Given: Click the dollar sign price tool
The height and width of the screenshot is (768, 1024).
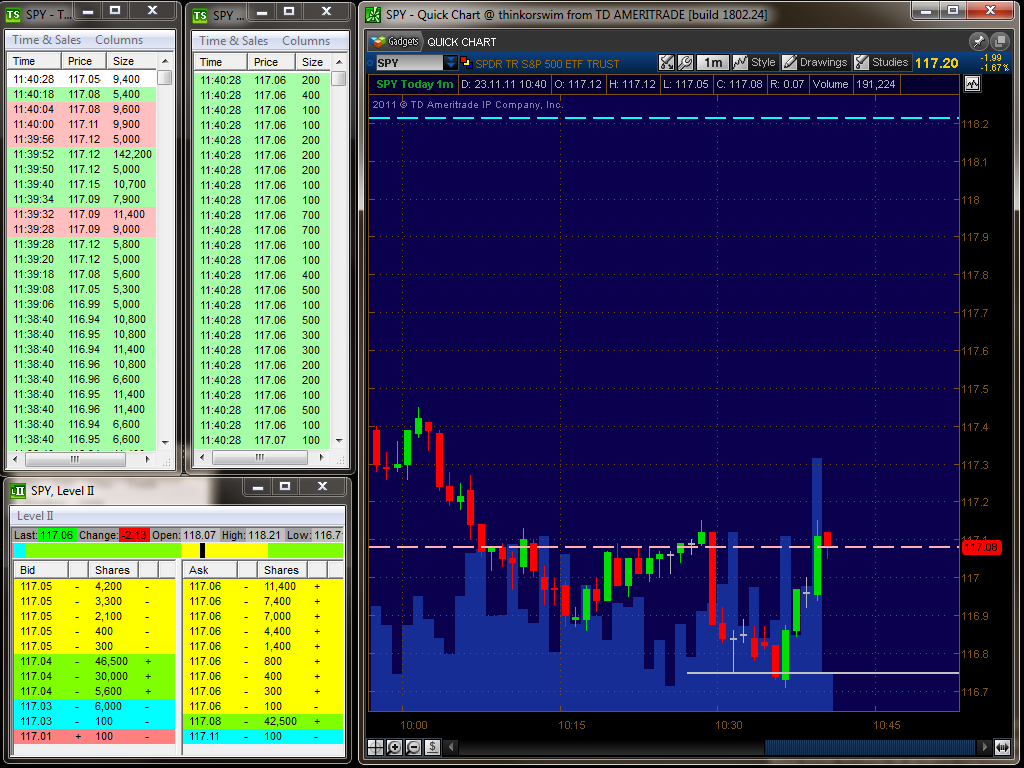Looking at the screenshot, I should 432,747.
